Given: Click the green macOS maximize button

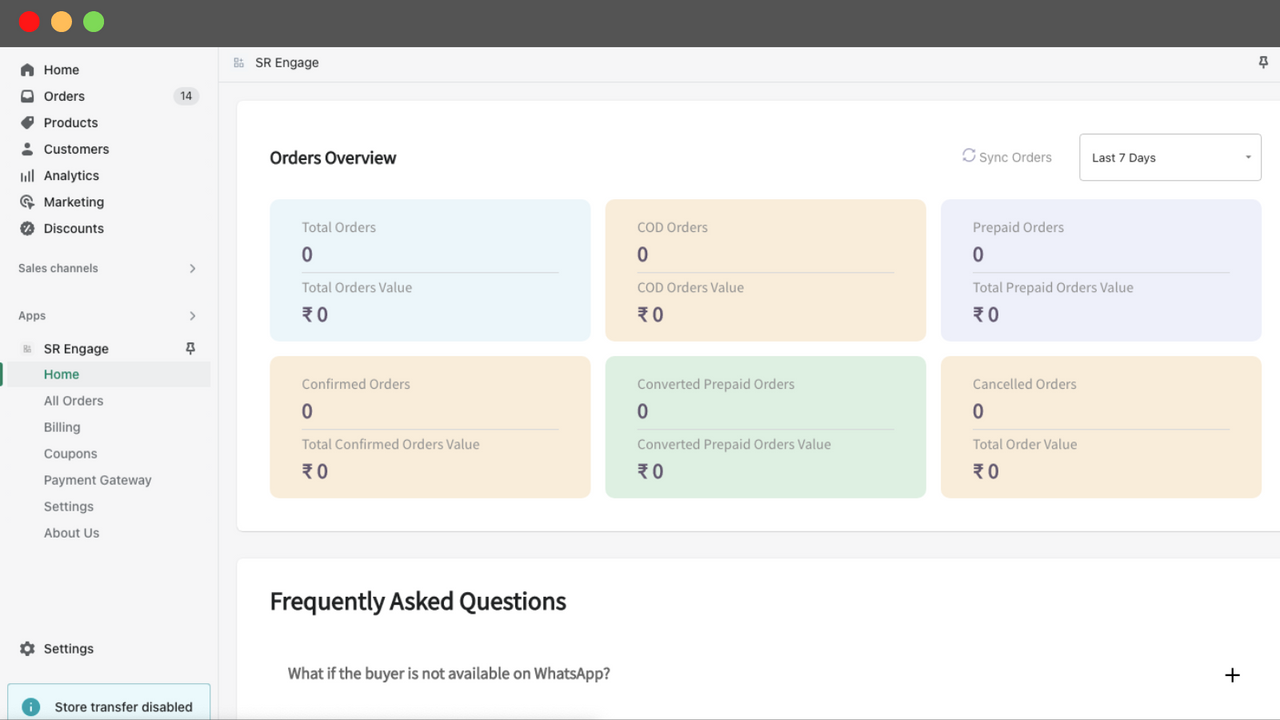Looking at the screenshot, I should tap(94, 21).
